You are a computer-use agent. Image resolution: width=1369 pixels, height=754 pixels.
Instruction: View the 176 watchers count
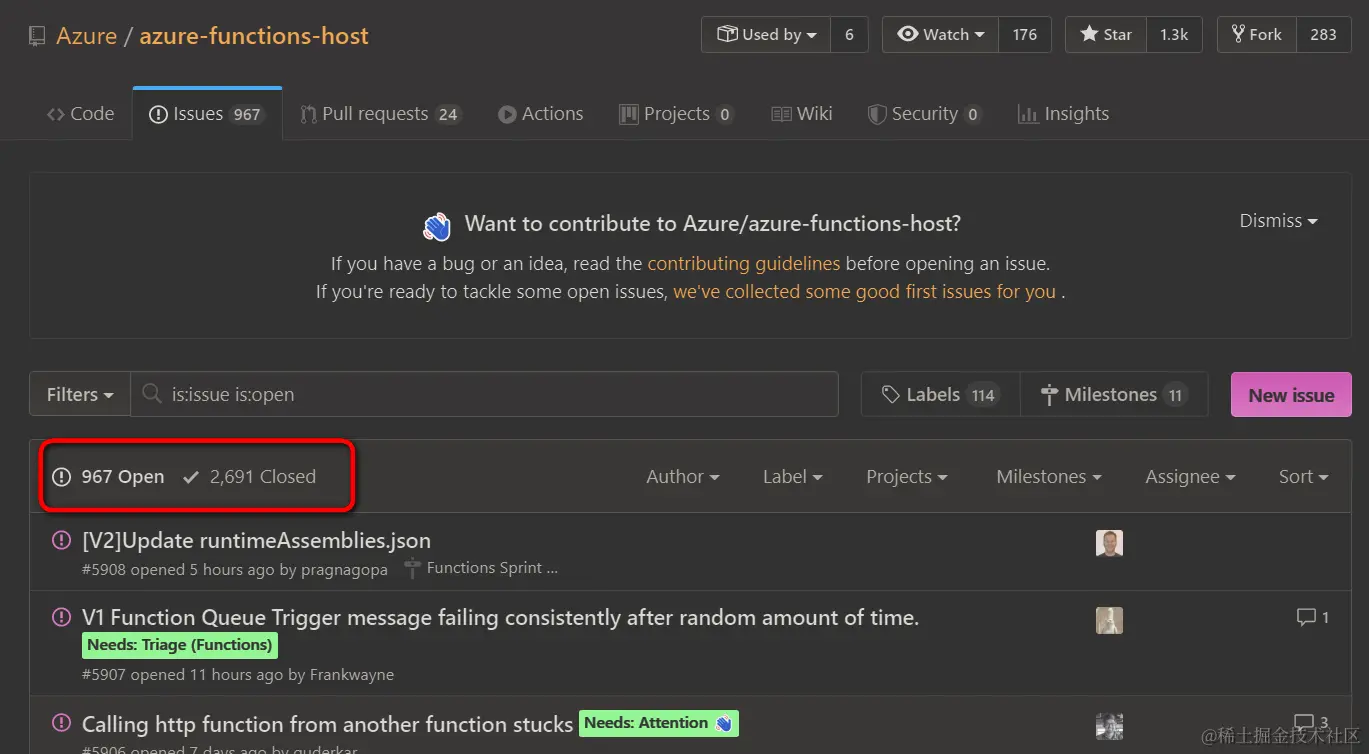click(x=1025, y=35)
